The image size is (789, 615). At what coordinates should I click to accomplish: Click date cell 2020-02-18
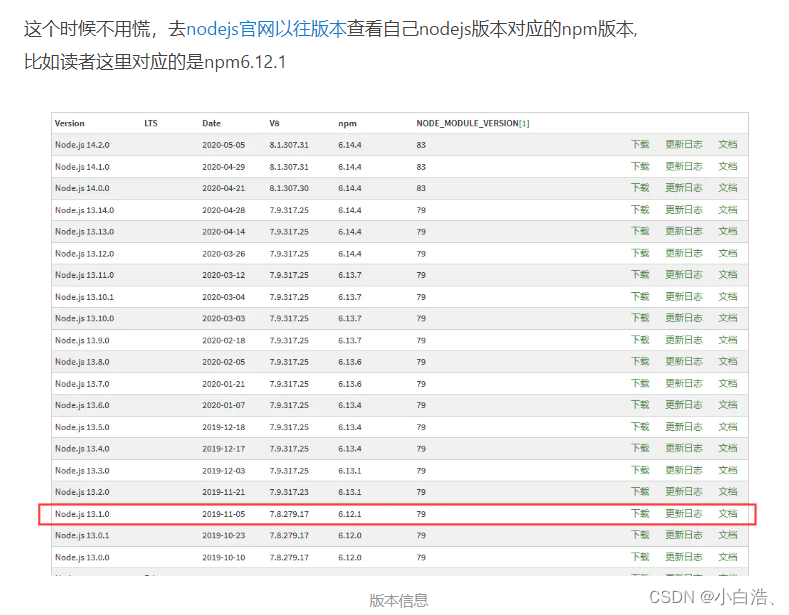[x=223, y=341]
